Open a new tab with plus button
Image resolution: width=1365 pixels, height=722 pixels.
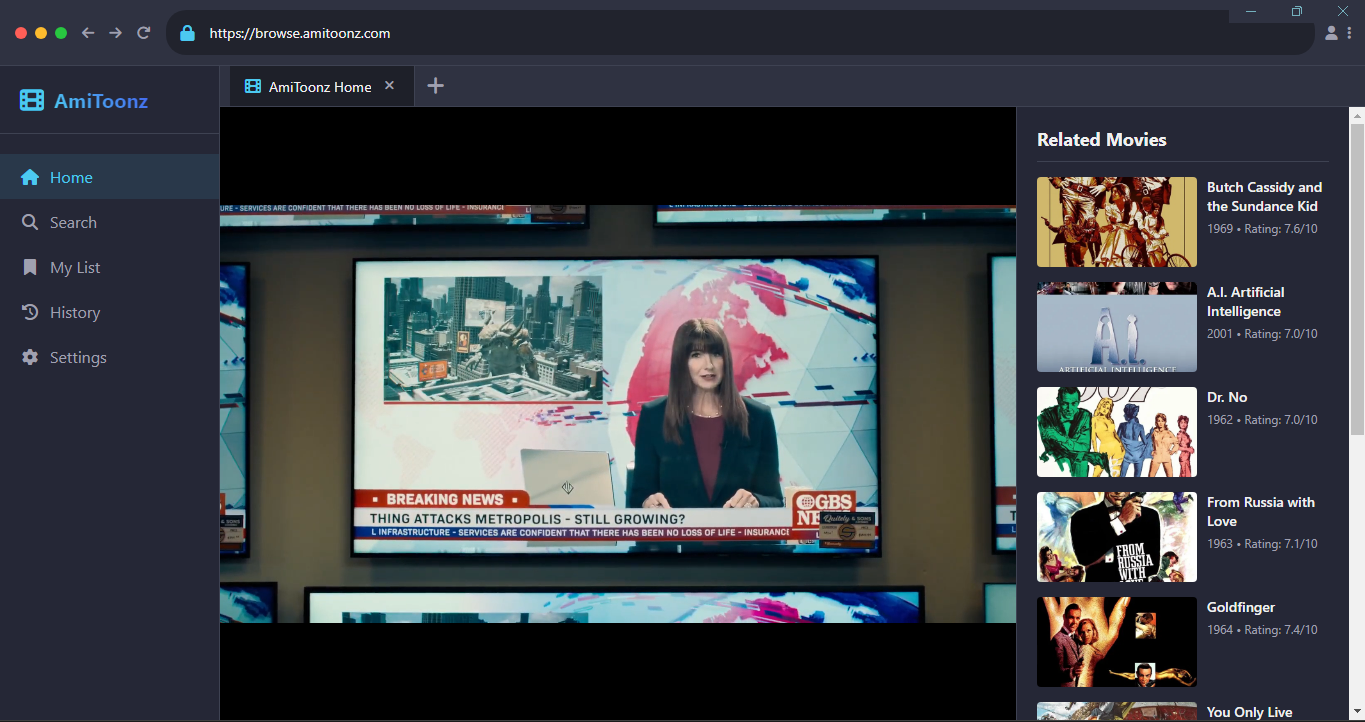[435, 86]
